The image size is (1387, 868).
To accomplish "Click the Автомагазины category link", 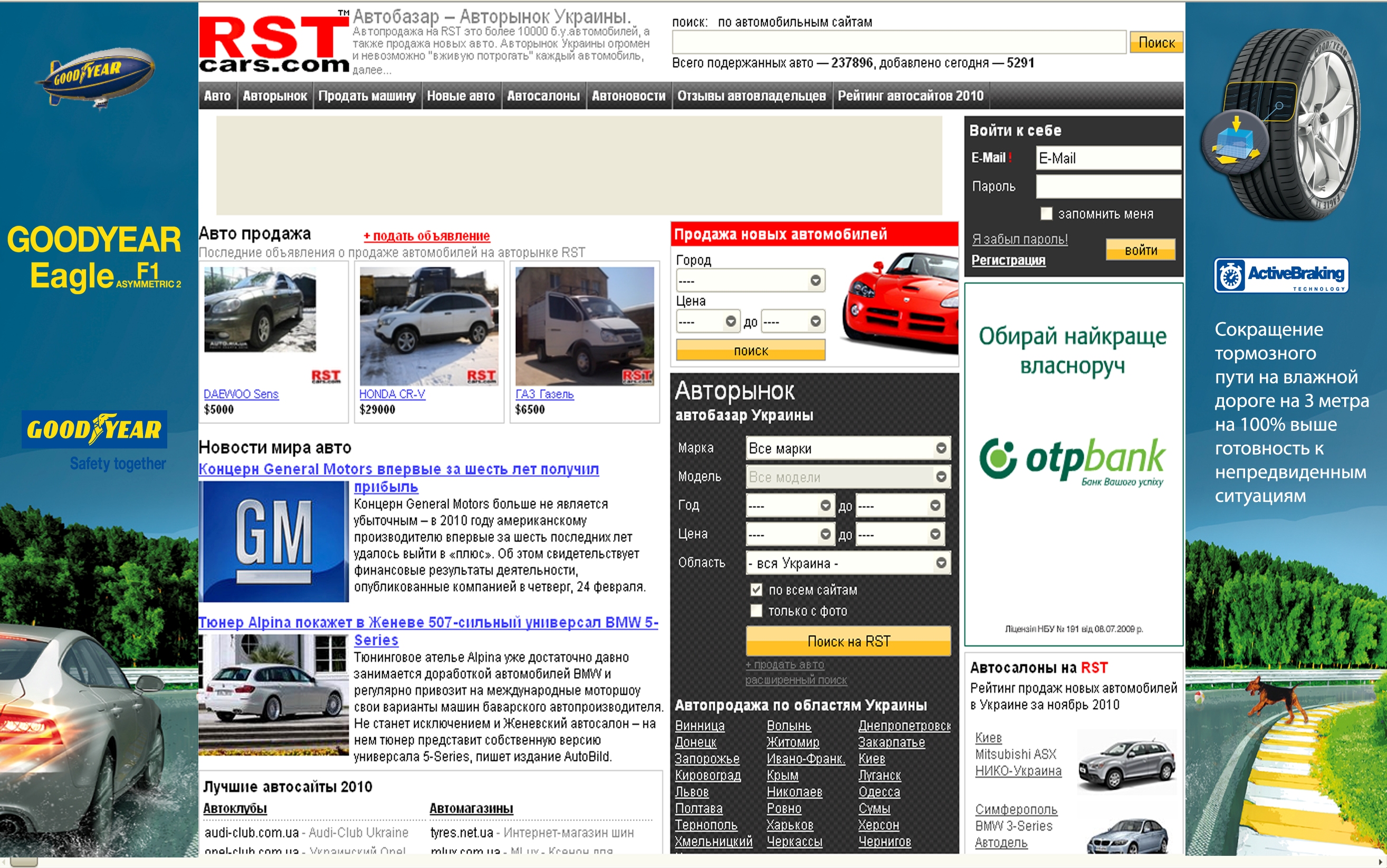I will coord(471,808).
